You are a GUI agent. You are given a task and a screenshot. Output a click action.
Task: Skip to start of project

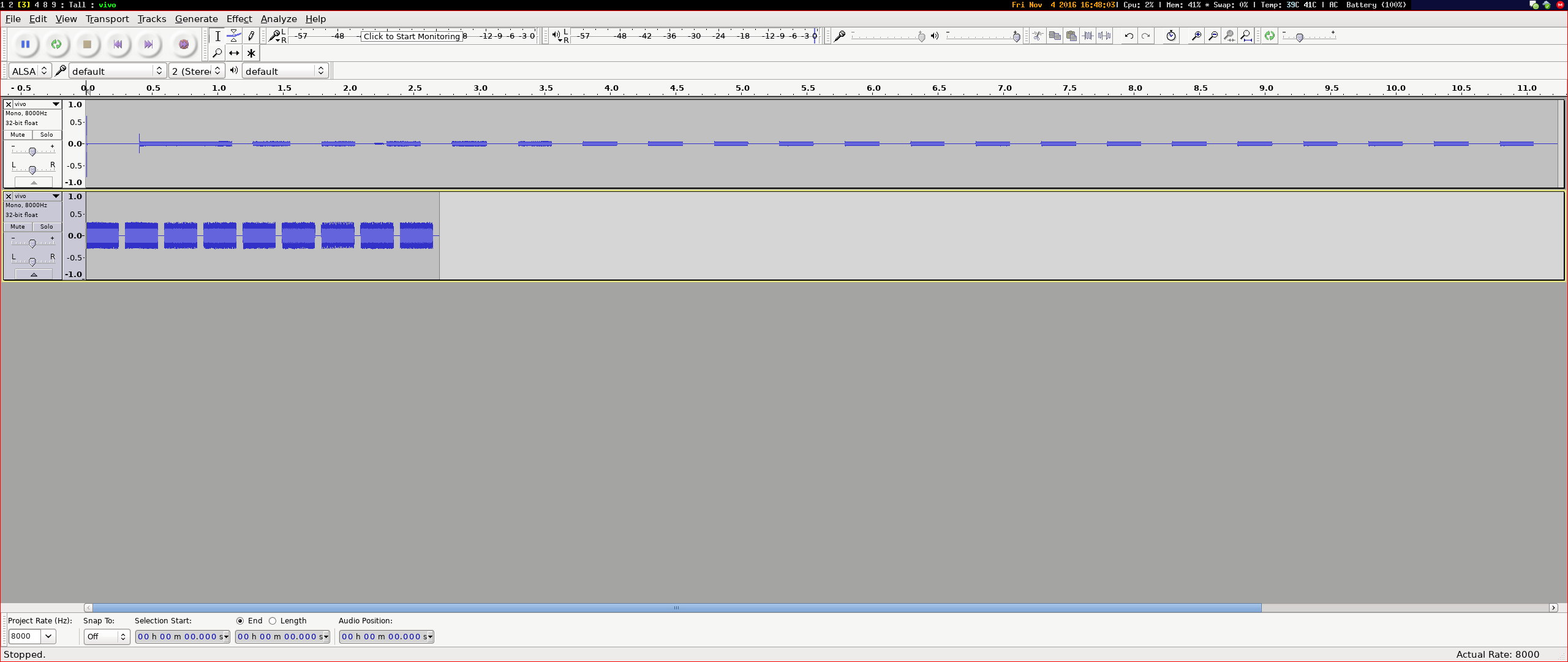pyautogui.click(x=118, y=44)
